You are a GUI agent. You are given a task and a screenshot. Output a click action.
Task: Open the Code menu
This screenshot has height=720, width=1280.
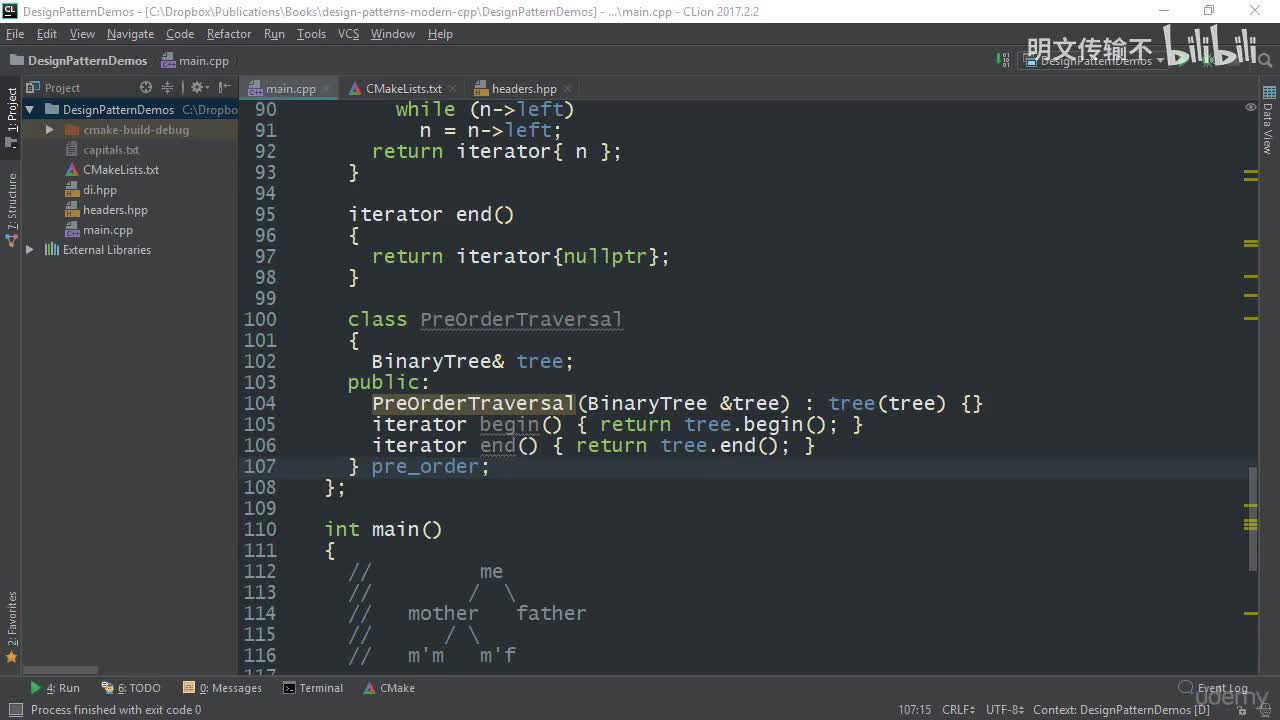[180, 34]
